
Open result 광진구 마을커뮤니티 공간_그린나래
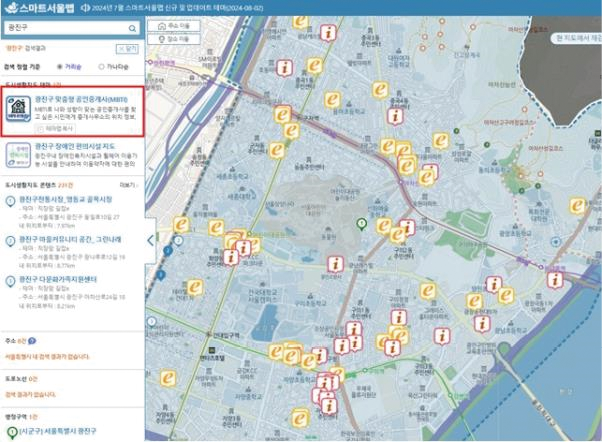pos(70,239)
